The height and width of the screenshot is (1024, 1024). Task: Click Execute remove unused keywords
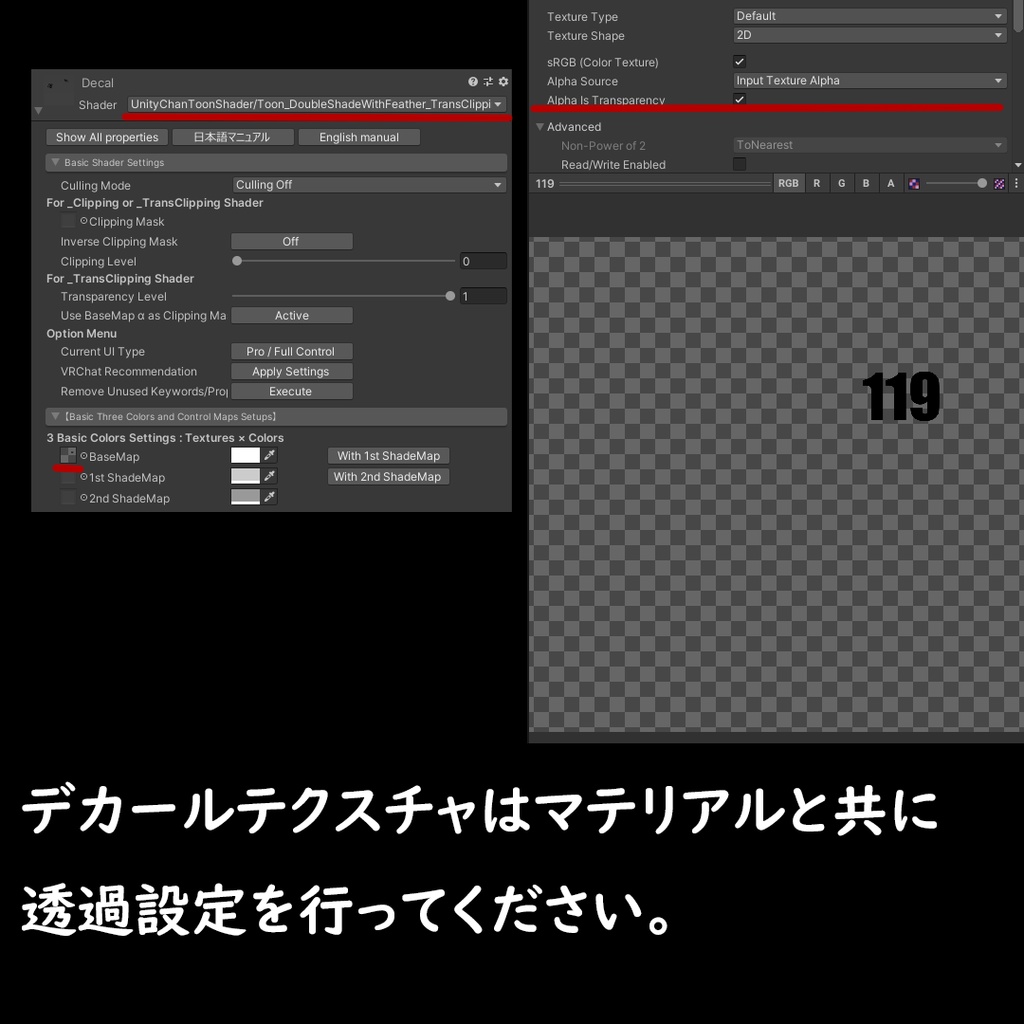tap(291, 391)
